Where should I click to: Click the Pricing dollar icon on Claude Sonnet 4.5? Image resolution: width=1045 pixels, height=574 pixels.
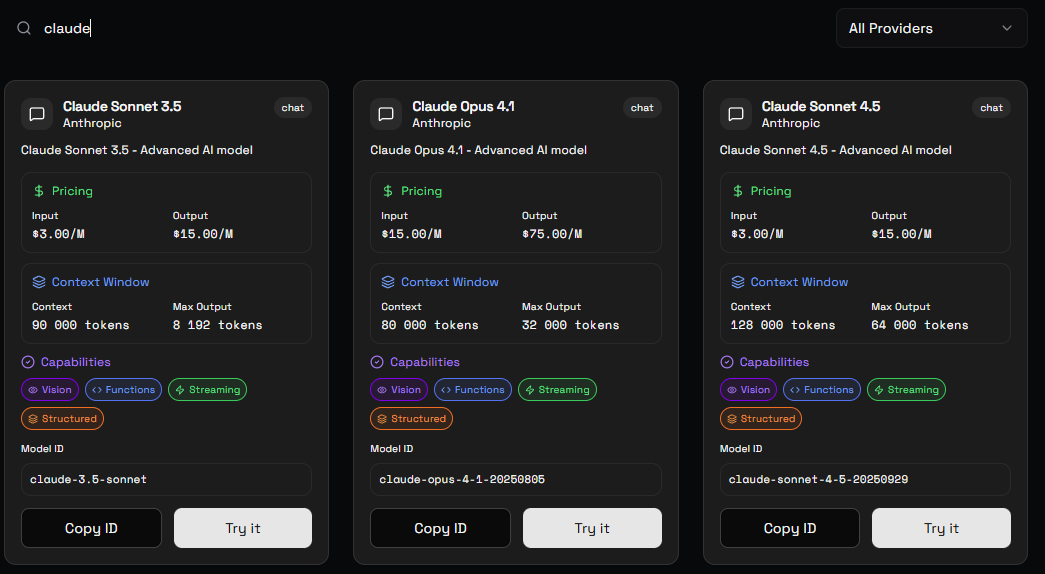pos(737,191)
